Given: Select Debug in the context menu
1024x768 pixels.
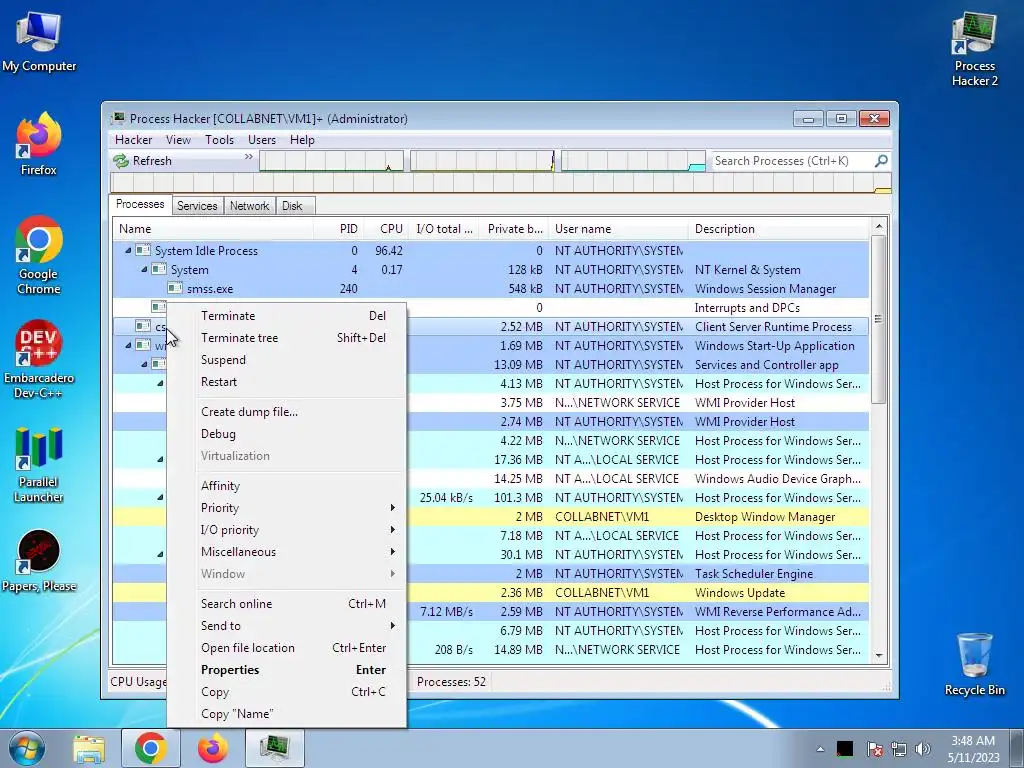Looking at the screenshot, I should [x=287, y=434].
